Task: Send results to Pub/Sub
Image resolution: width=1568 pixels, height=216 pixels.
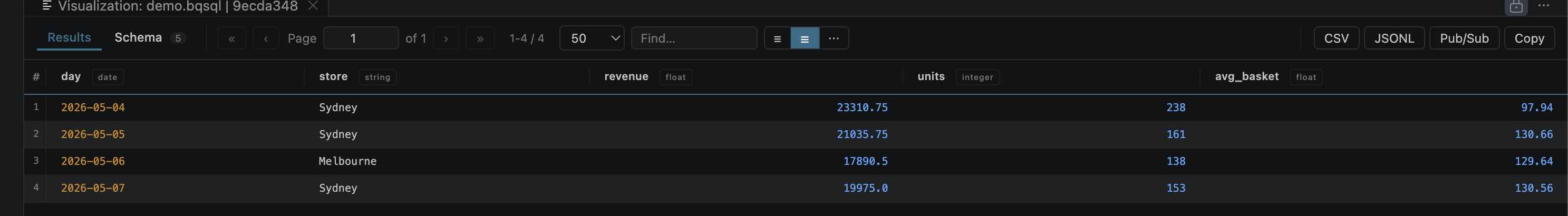Action: tap(1464, 38)
